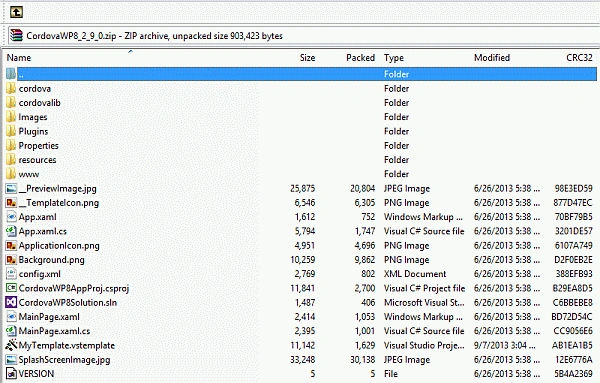Select file name App.xaml.cs
This screenshot has width=600, height=383.
(42, 231)
